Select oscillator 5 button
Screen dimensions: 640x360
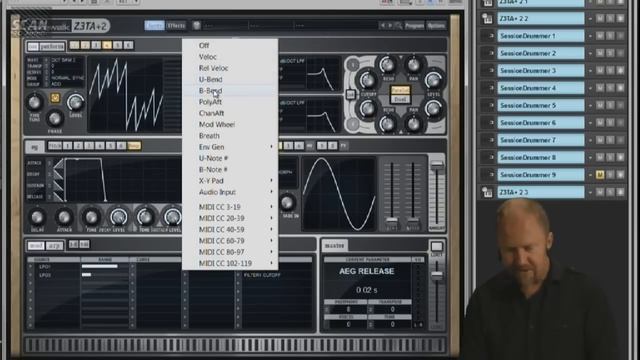pos(118,45)
